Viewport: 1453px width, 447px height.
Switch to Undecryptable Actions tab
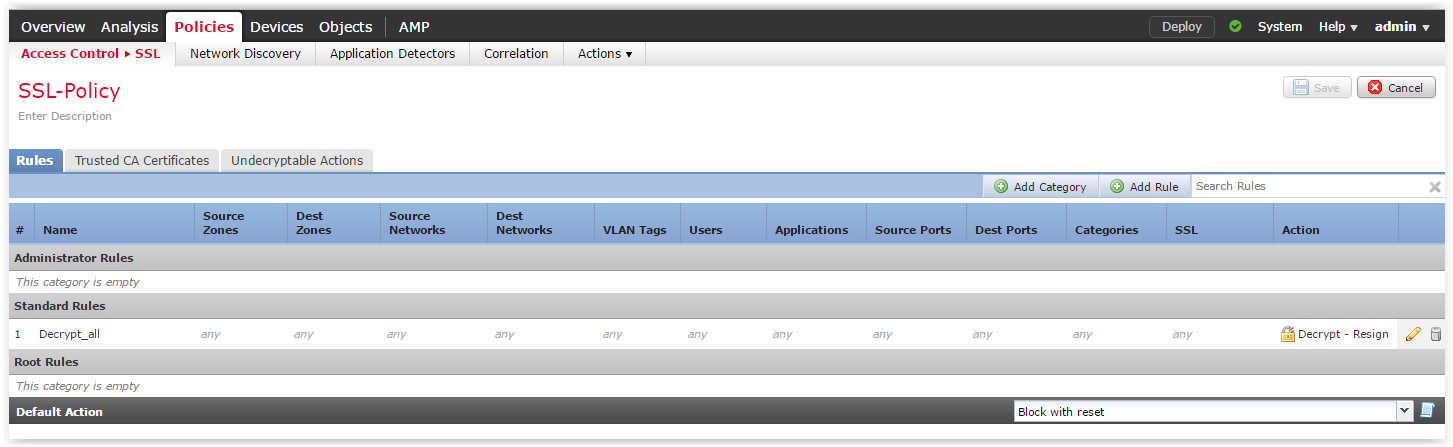(x=297, y=160)
